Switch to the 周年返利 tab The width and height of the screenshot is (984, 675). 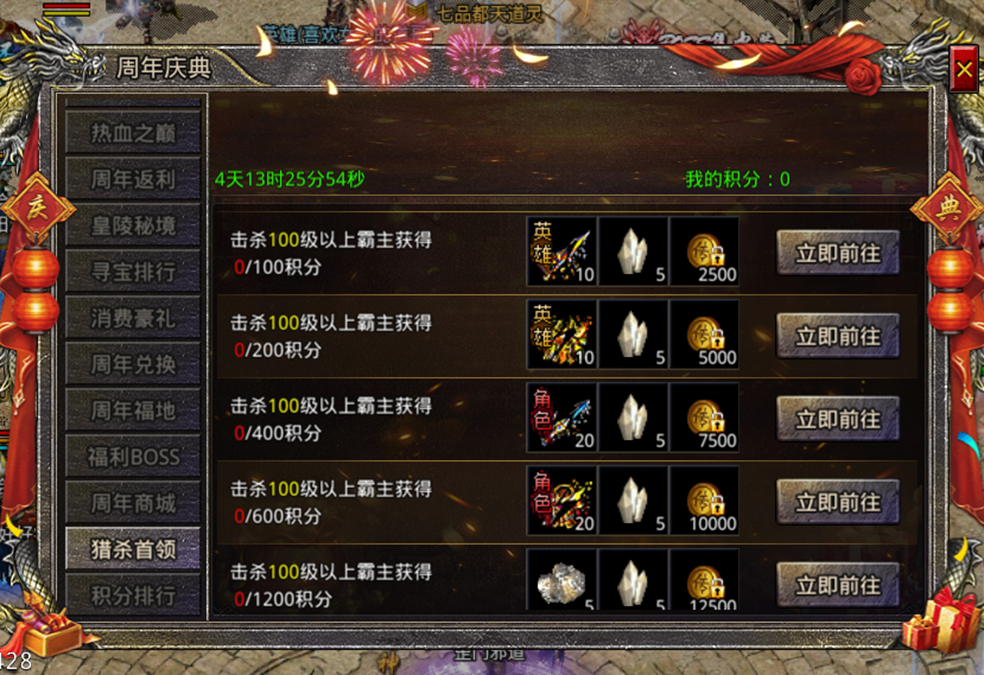pos(133,179)
